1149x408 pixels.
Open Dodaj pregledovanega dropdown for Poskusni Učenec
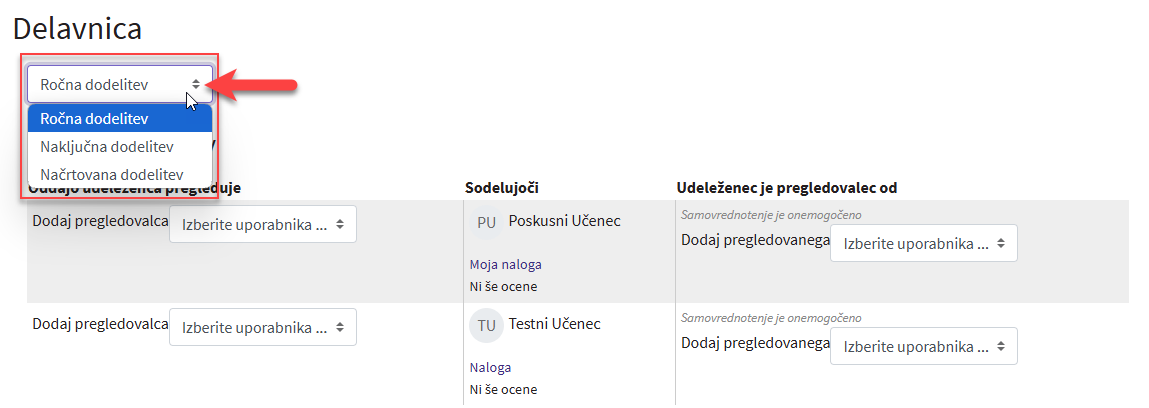pos(923,243)
